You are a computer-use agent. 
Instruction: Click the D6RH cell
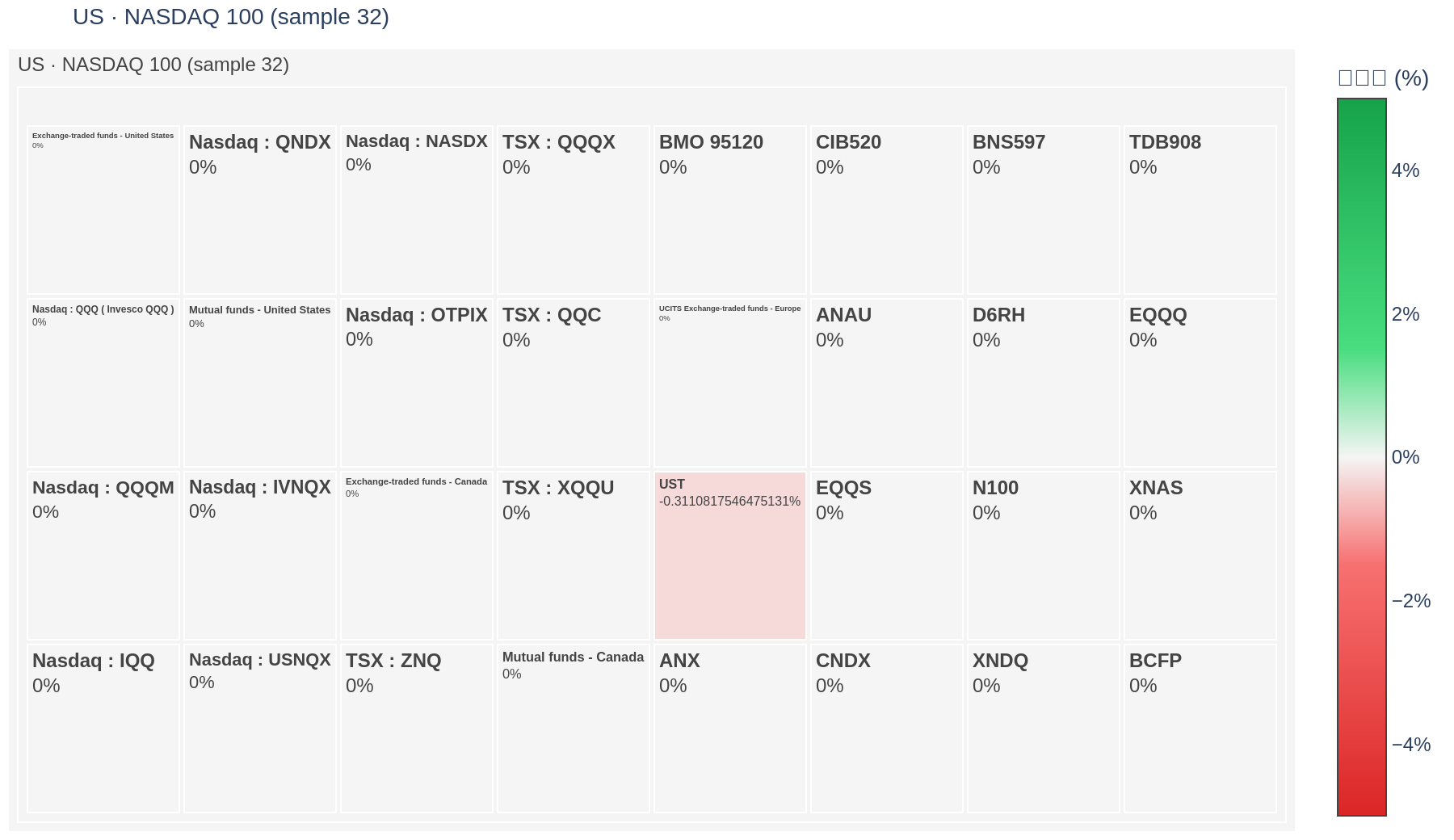1044,383
